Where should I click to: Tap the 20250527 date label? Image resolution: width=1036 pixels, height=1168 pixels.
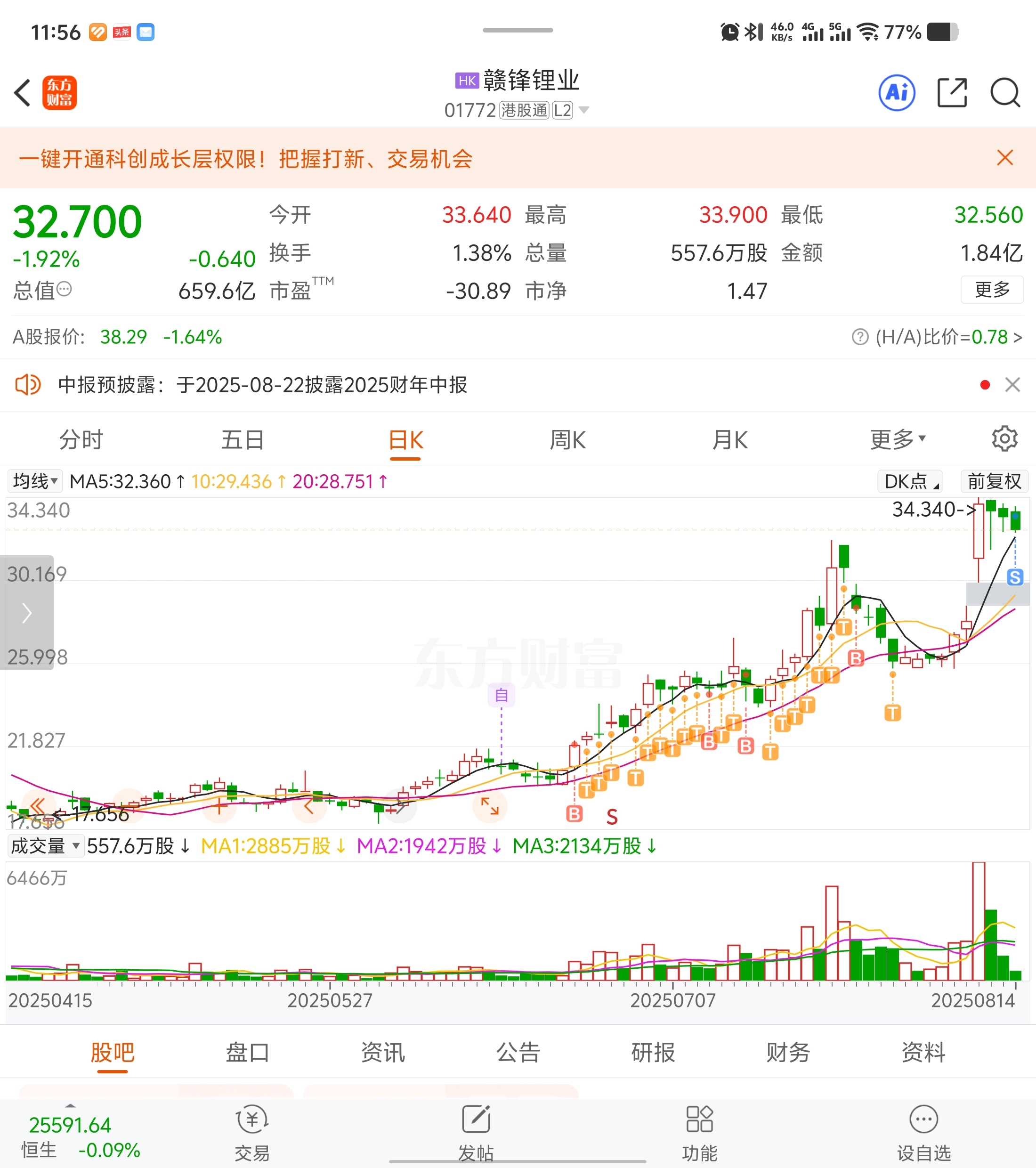pyautogui.click(x=330, y=1001)
